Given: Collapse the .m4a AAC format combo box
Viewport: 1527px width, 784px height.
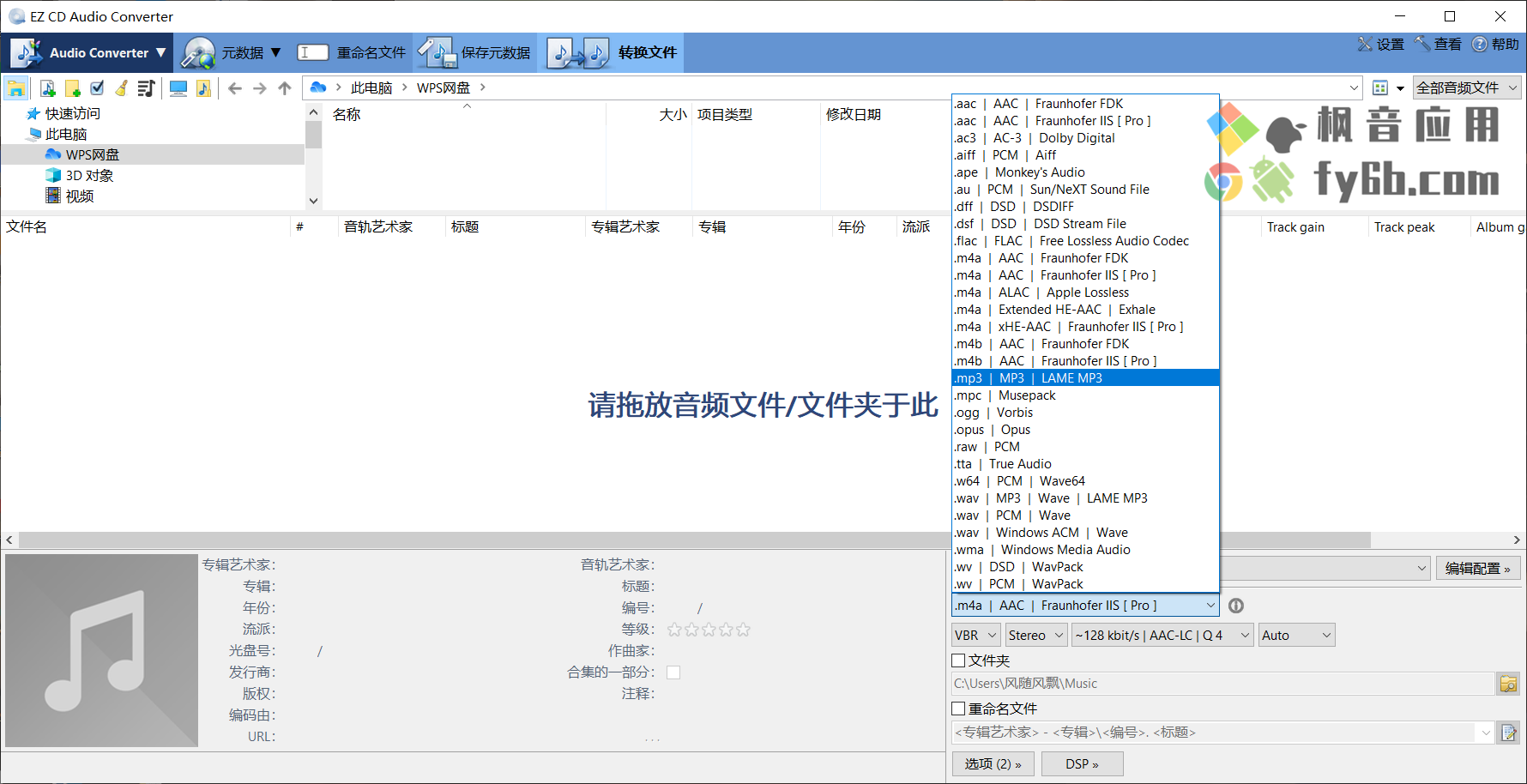Looking at the screenshot, I should point(1085,606).
